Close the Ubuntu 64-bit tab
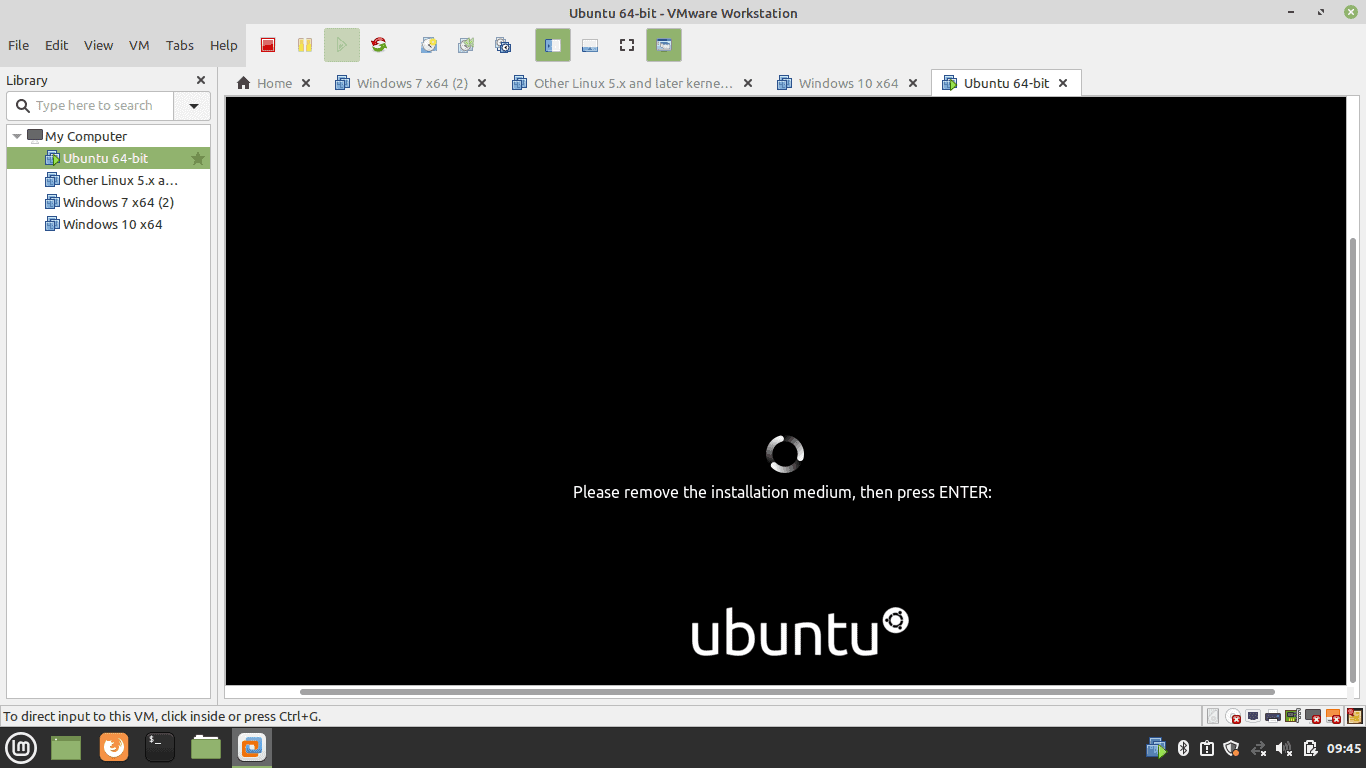The width and height of the screenshot is (1366, 768). coord(1063,83)
